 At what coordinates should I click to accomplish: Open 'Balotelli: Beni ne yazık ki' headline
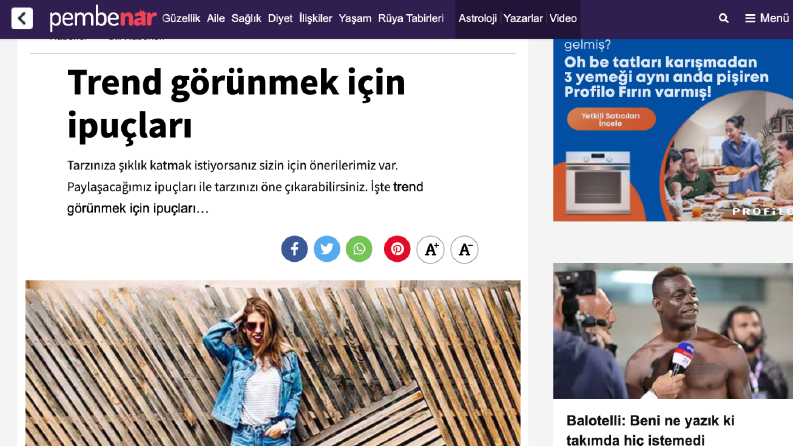pos(650,430)
